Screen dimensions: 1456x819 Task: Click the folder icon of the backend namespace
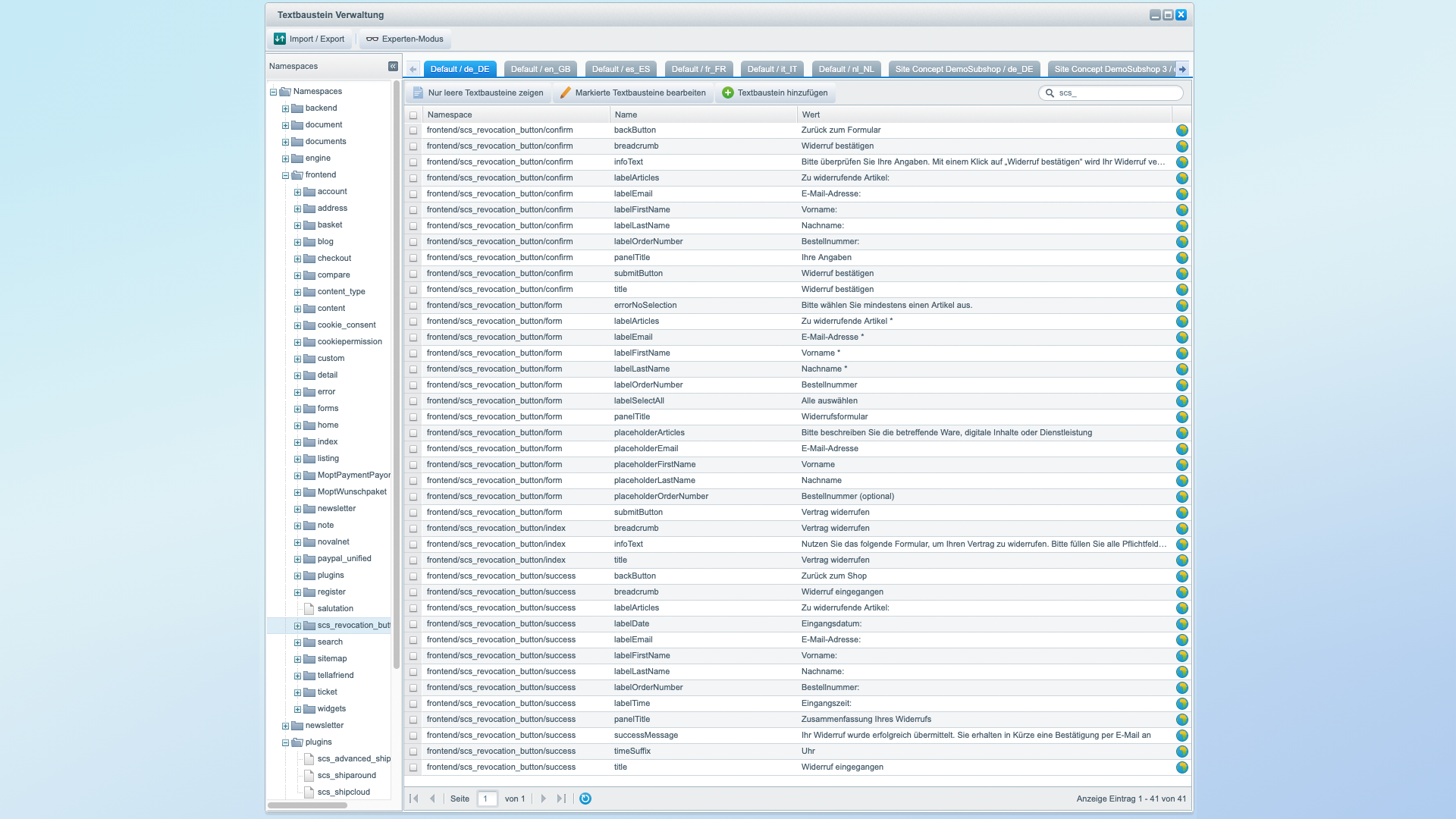pos(297,108)
